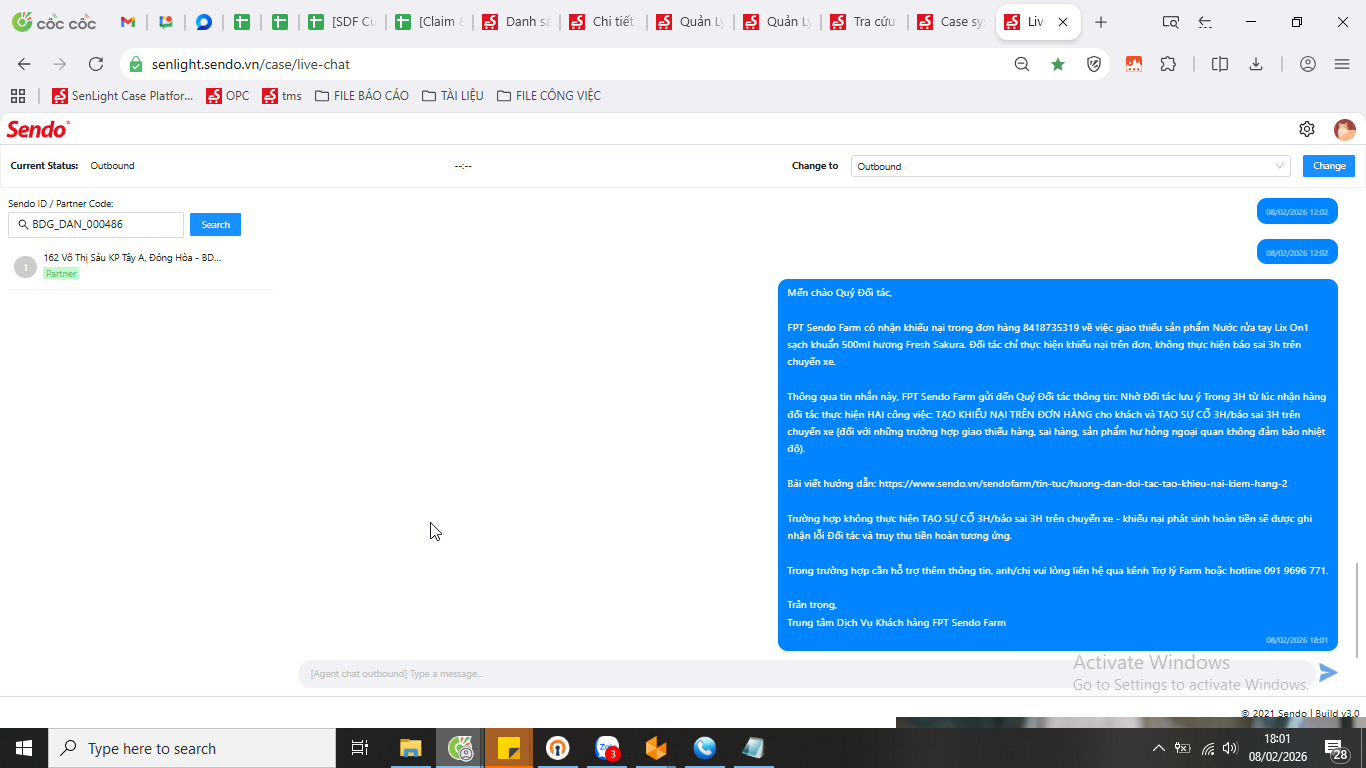Image resolution: width=1366 pixels, height=768 pixels.
Task: Click the green Partner tag
Action: tap(61, 274)
